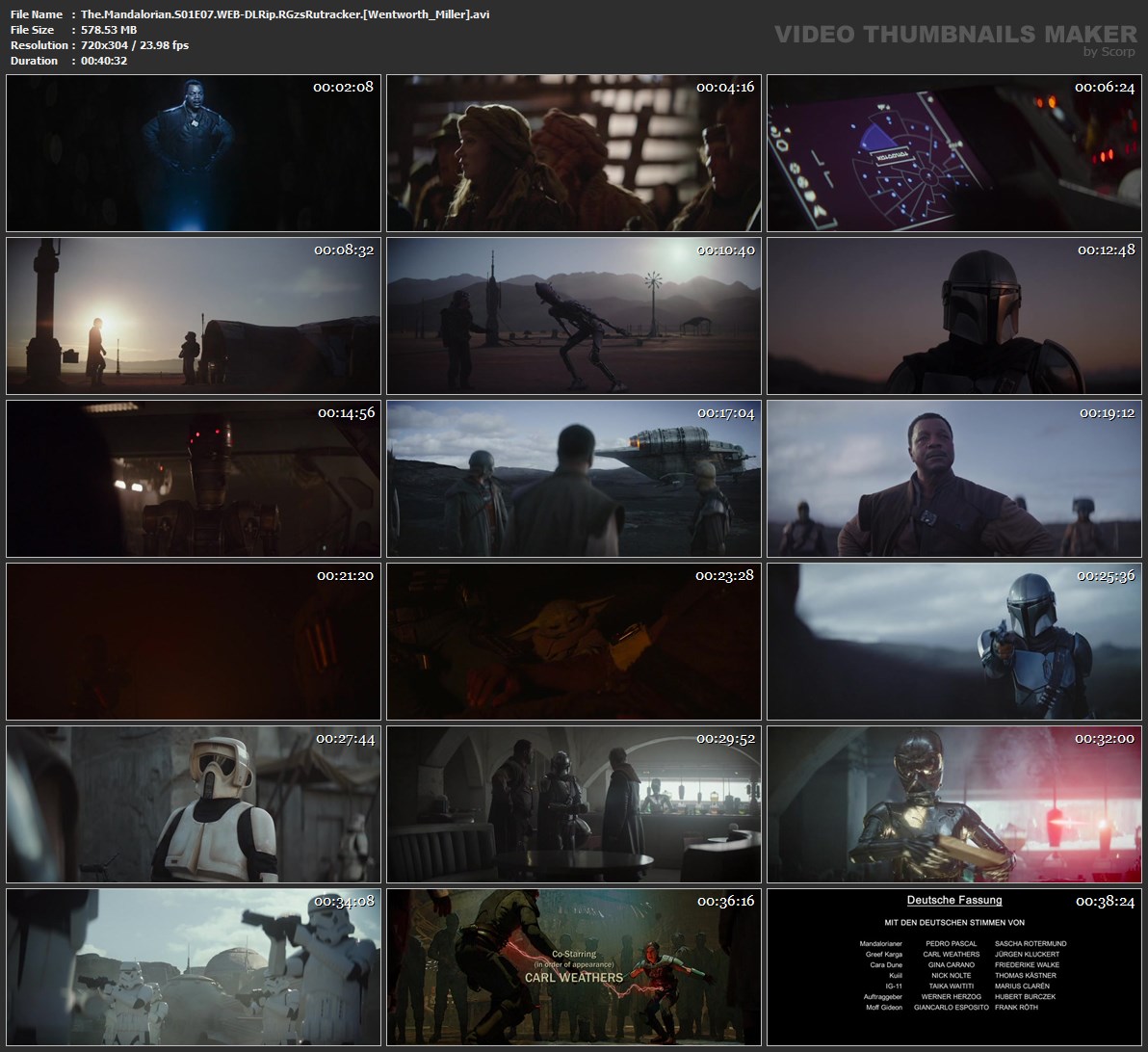Click the 00:06:24 cockpit display thumbnail

(954, 153)
